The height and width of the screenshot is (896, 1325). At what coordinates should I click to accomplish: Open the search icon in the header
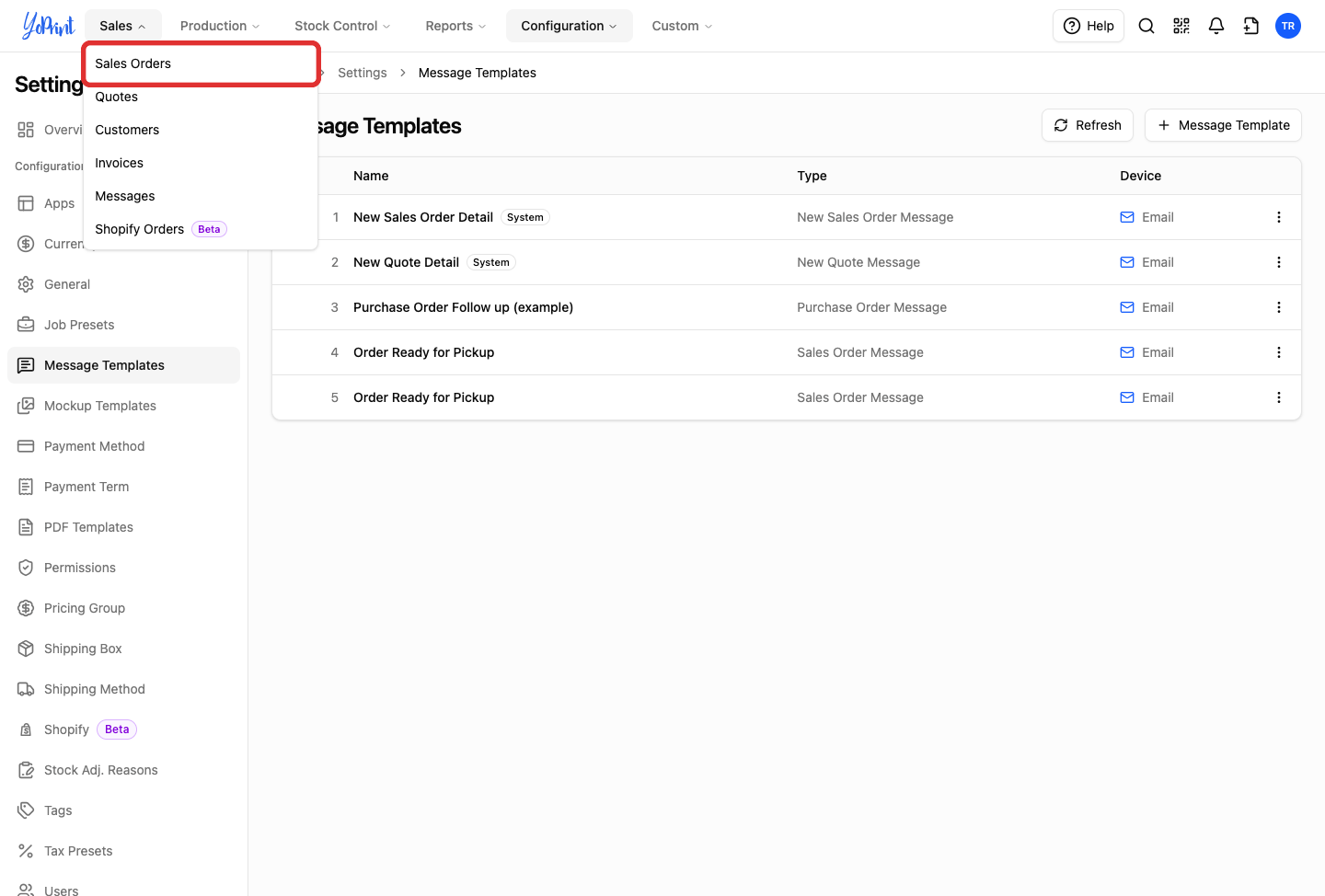(x=1146, y=26)
